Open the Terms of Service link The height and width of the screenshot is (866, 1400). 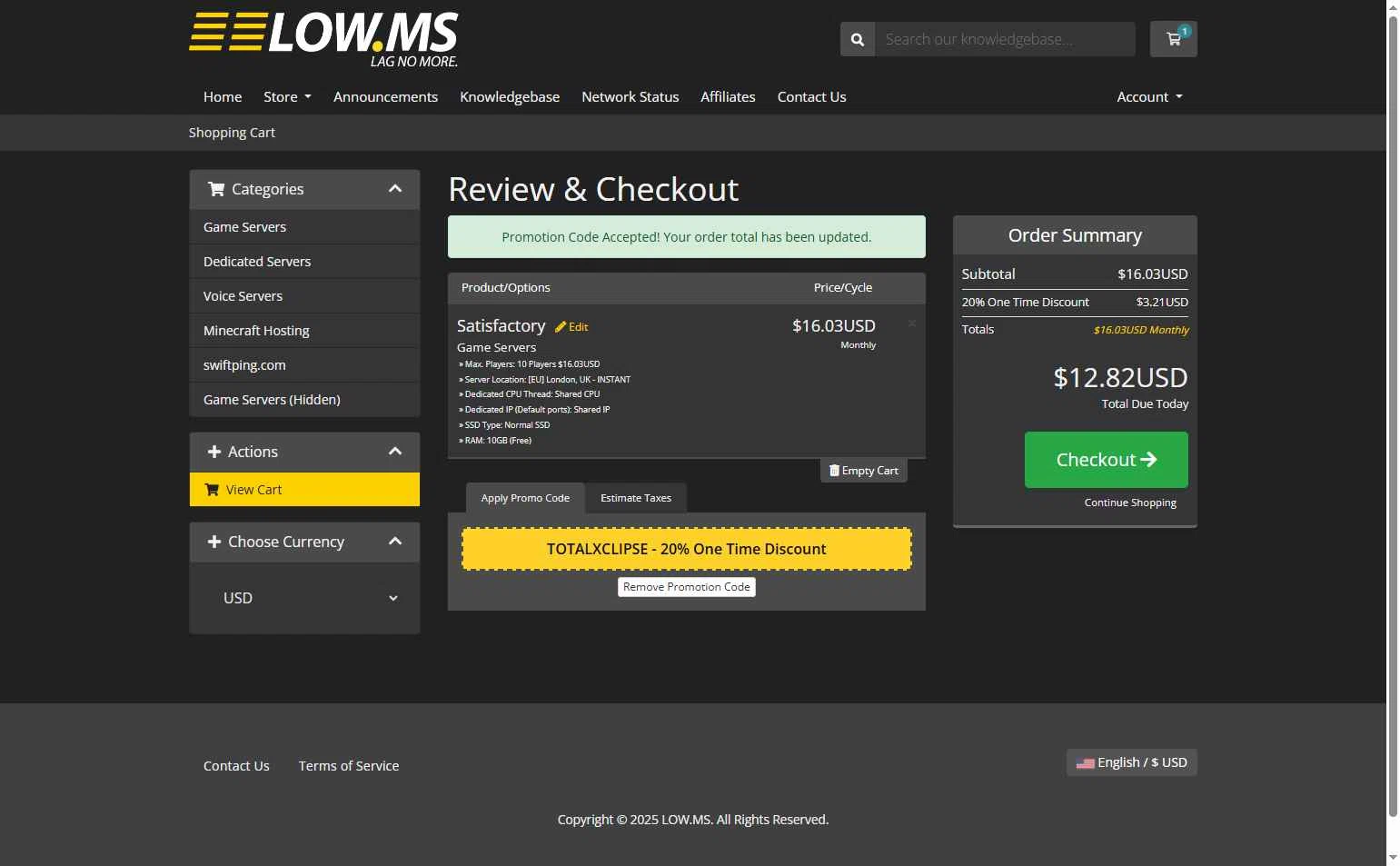coord(349,766)
